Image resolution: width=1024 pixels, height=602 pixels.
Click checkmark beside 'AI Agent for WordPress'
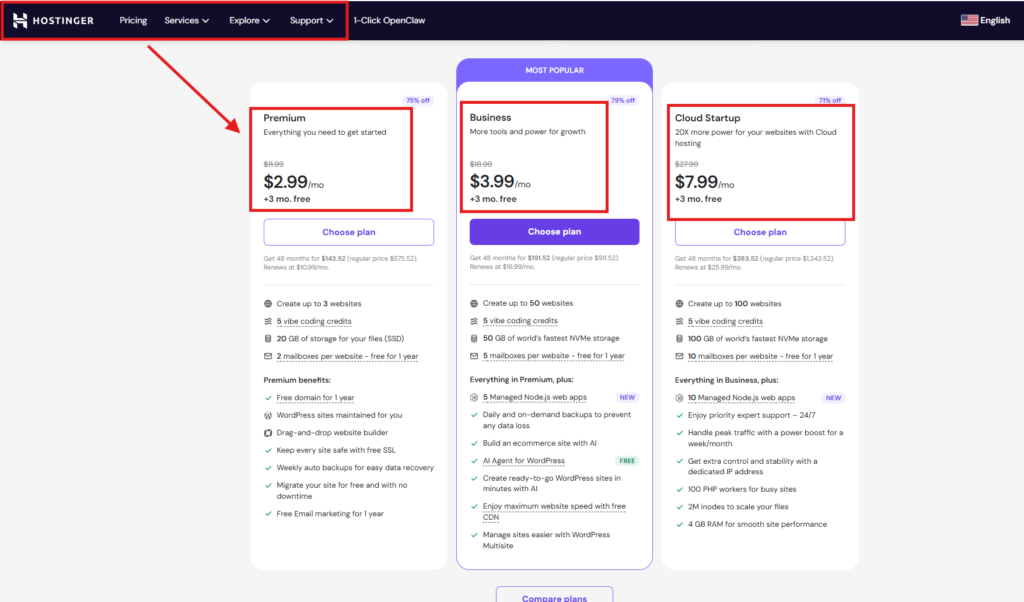[474, 461]
